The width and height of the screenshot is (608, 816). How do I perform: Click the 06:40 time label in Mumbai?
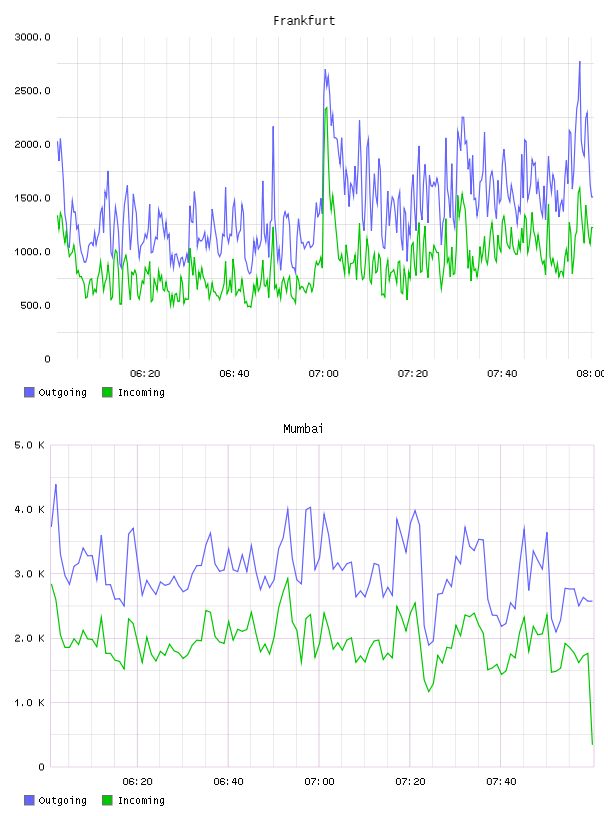point(228,782)
